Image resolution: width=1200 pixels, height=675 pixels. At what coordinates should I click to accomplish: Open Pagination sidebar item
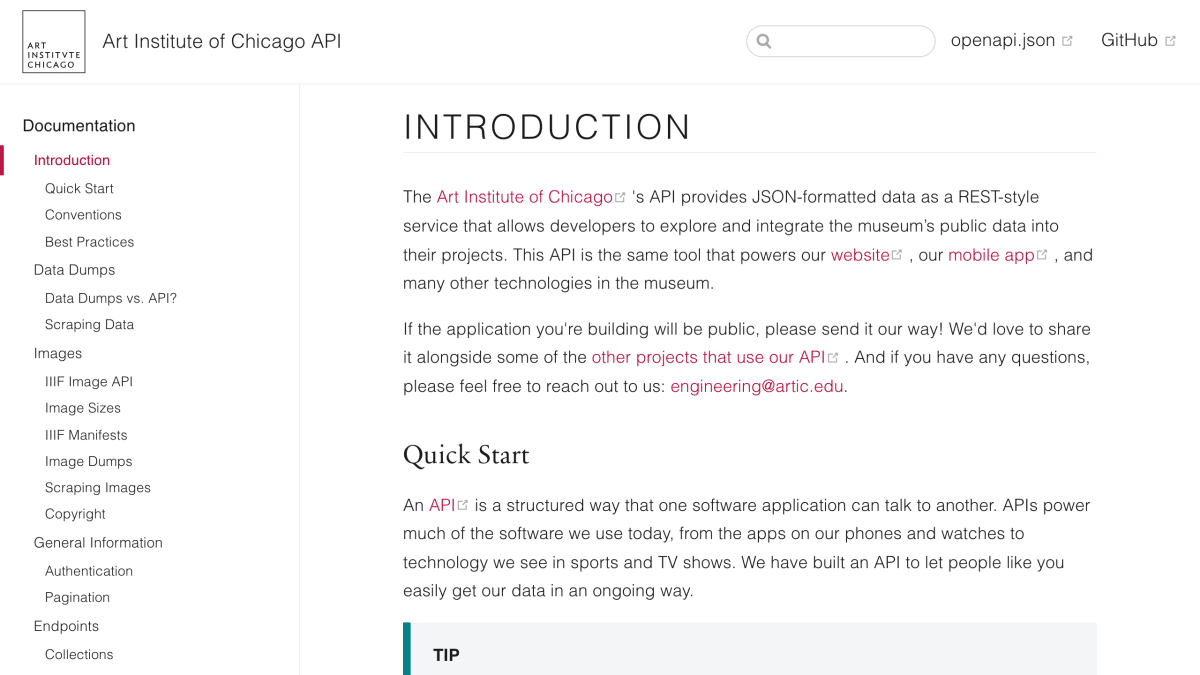(77, 597)
